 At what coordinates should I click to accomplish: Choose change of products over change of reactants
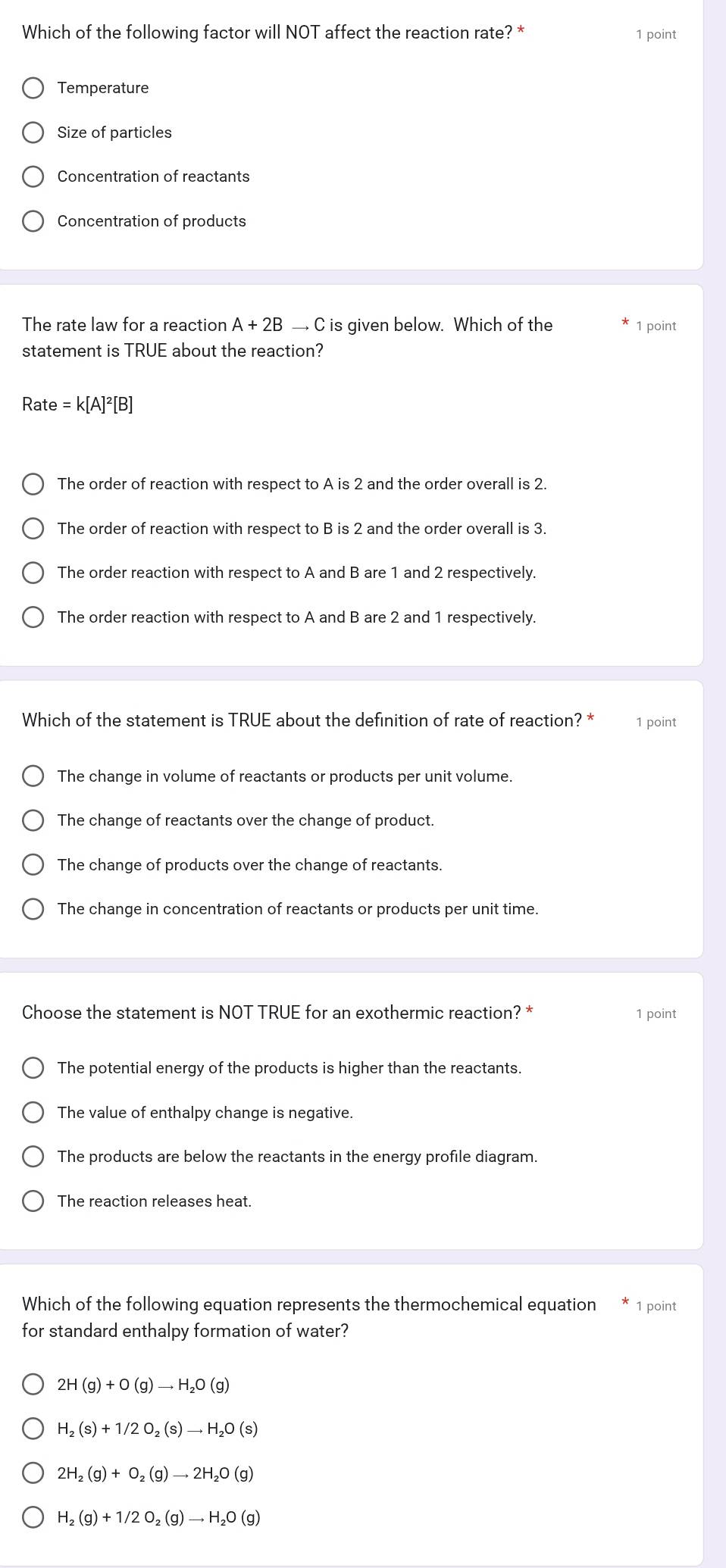[33, 864]
